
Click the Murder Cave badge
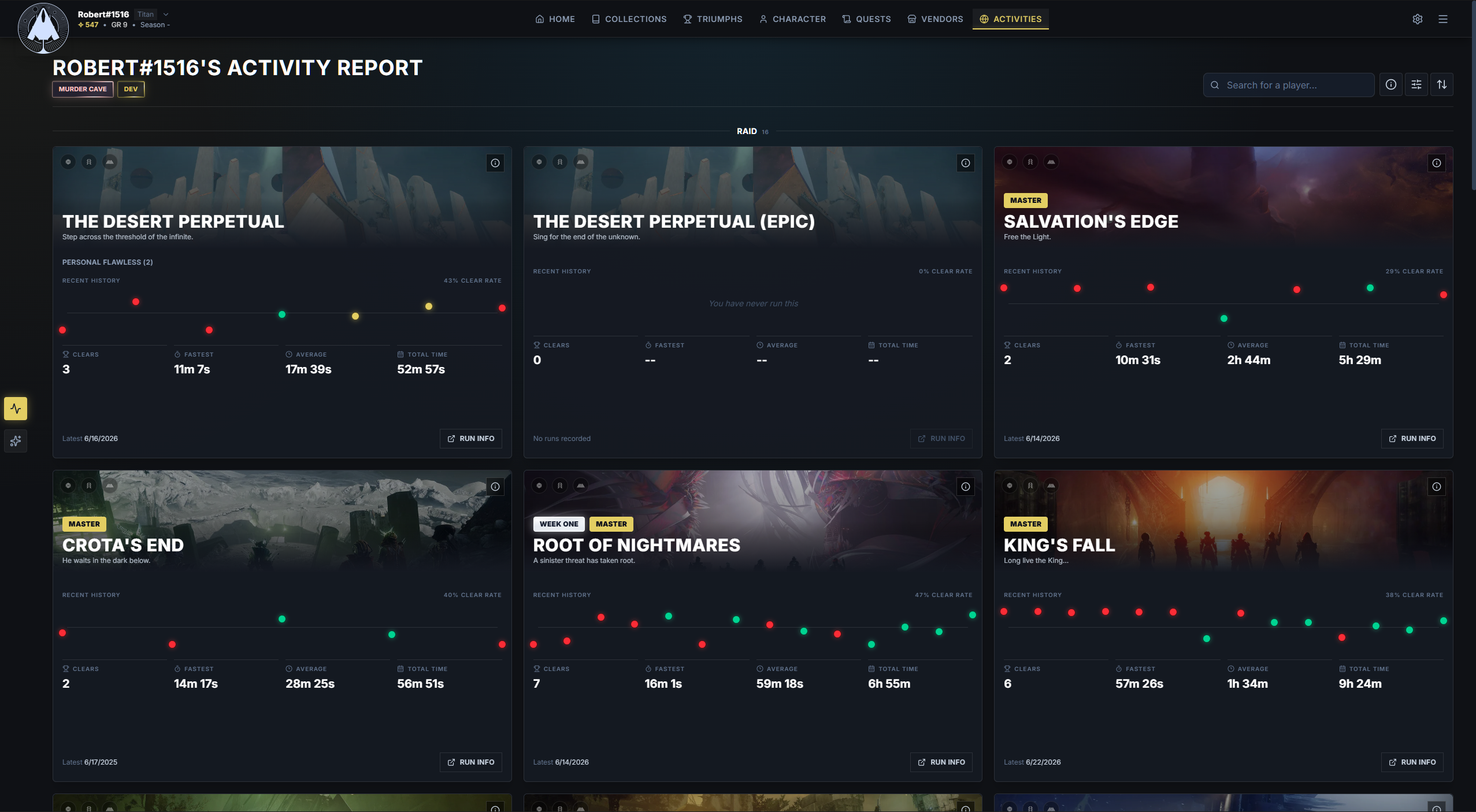[x=83, y=89]
